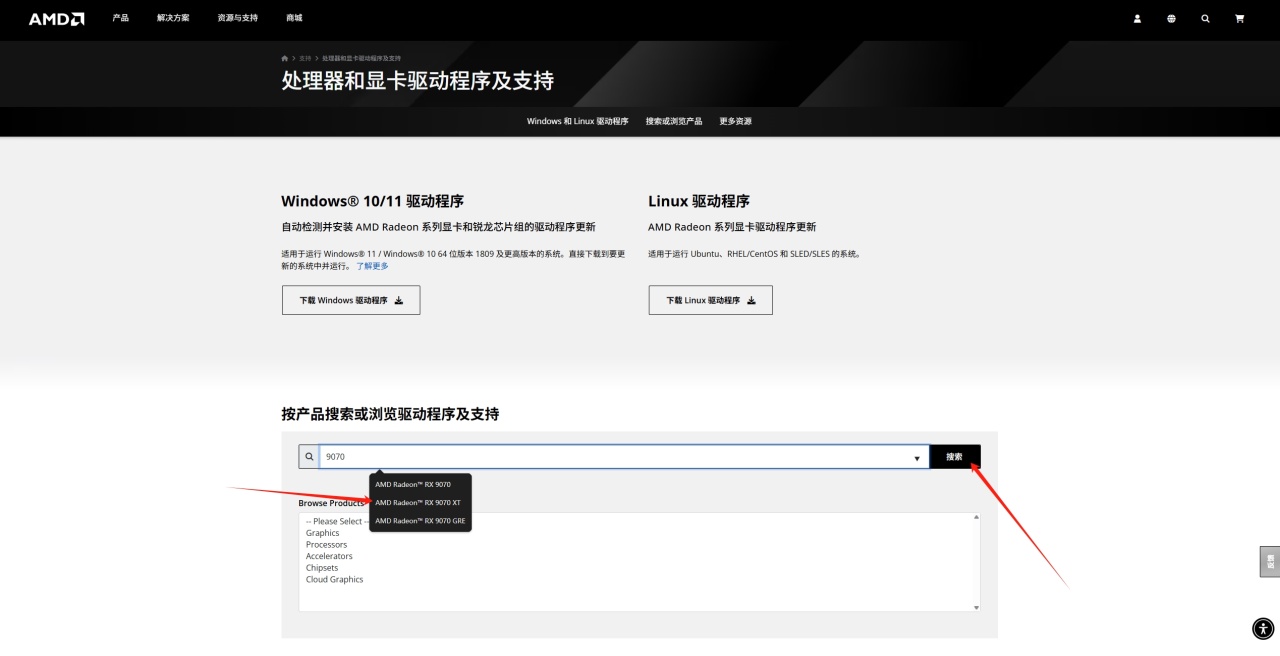Image resolution: width=1280 pixels, height=656 pixels.
Task: Open the shopping cart icon
Action: (1240, 19)
